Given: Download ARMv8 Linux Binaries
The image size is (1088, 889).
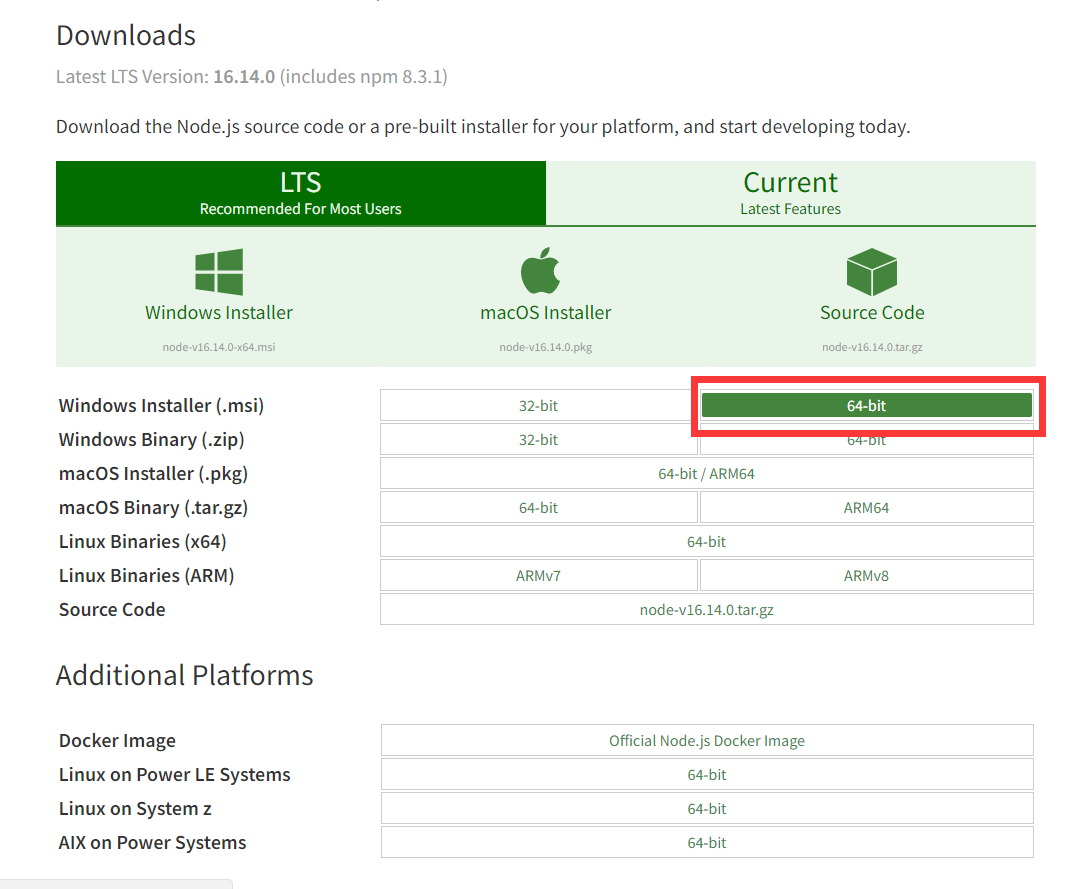Looking at the screenshot, I should point(867,575).
